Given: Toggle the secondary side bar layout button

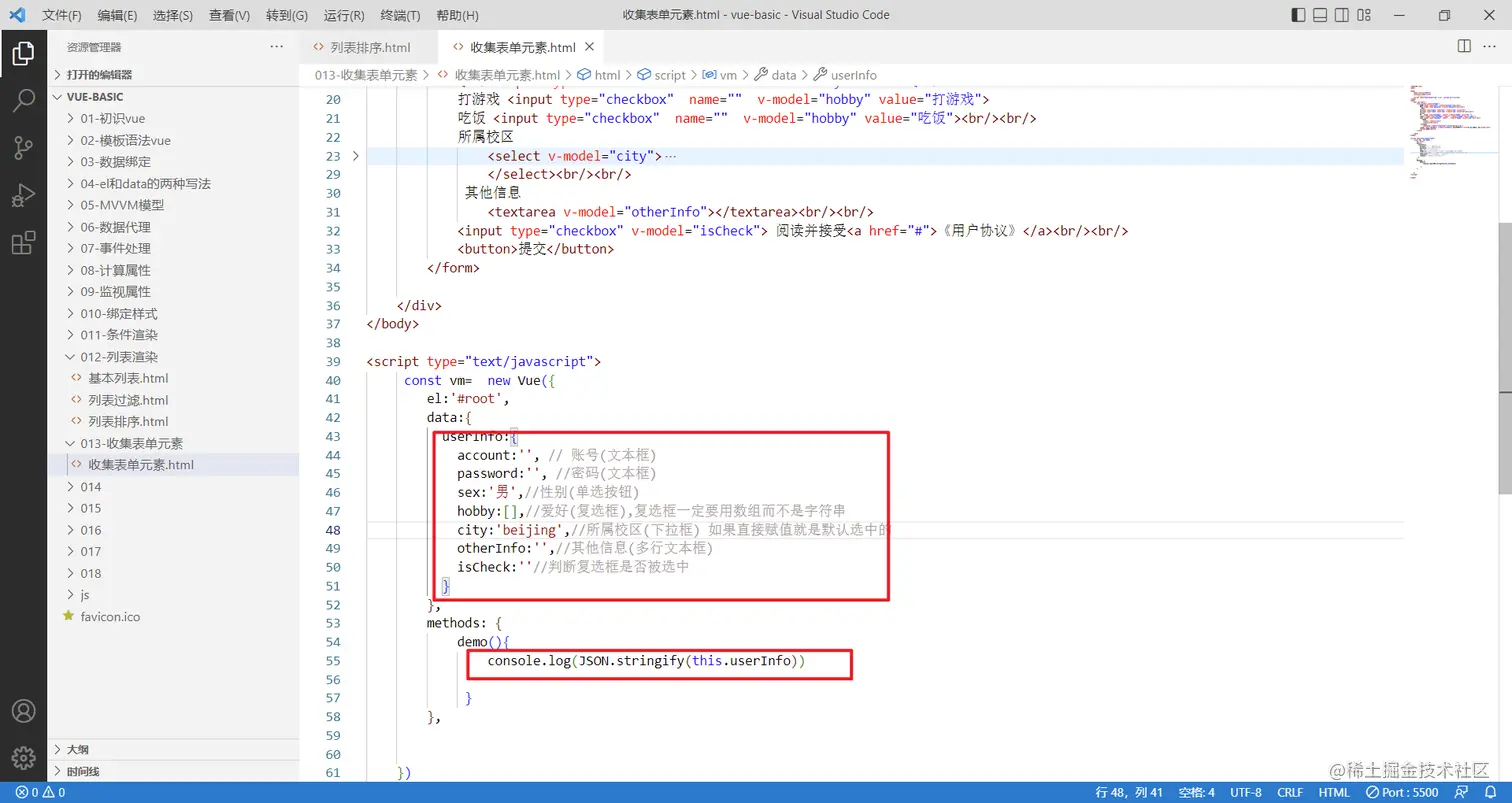Looking at the screenshot, I should coord(1344,15).
